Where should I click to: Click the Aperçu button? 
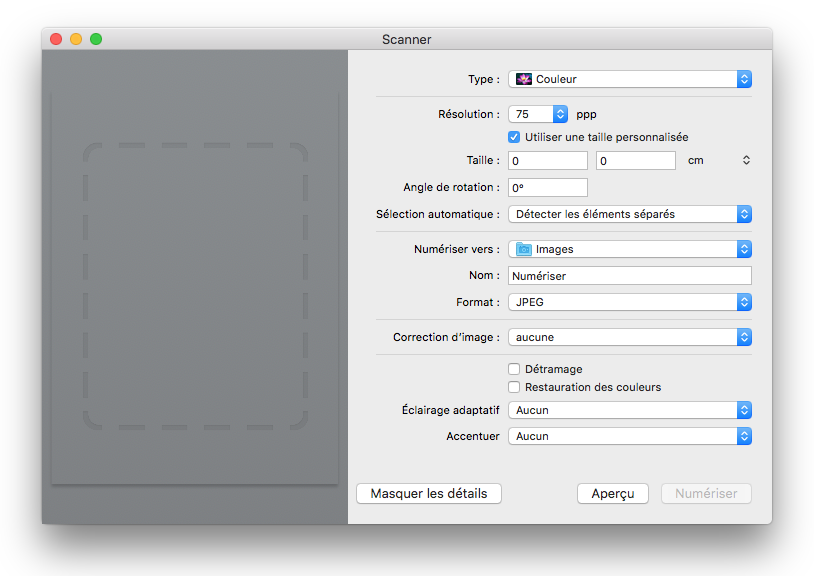[613, 493]
